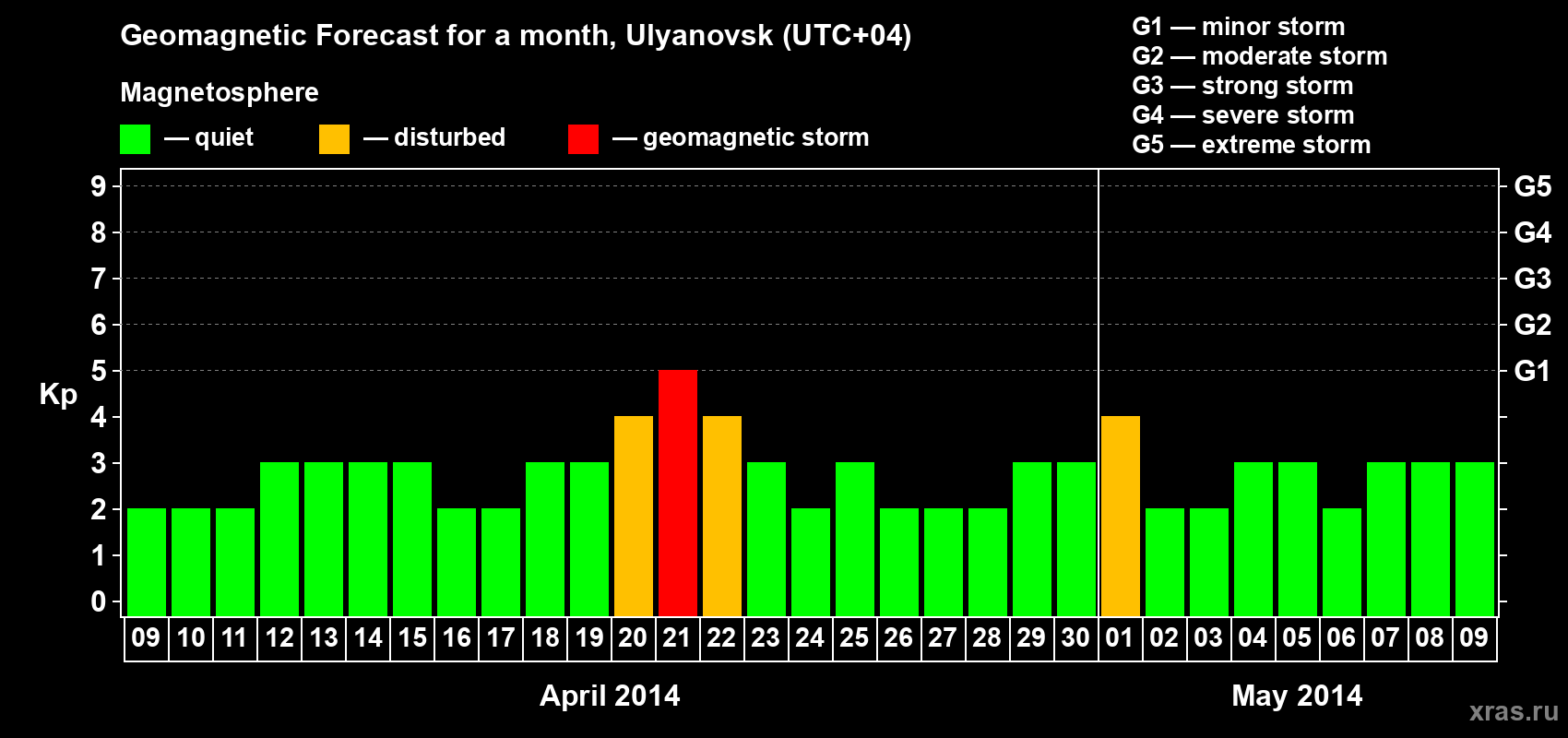
Task: Click the green bar for April 12
Action: [x=279, y=540]
